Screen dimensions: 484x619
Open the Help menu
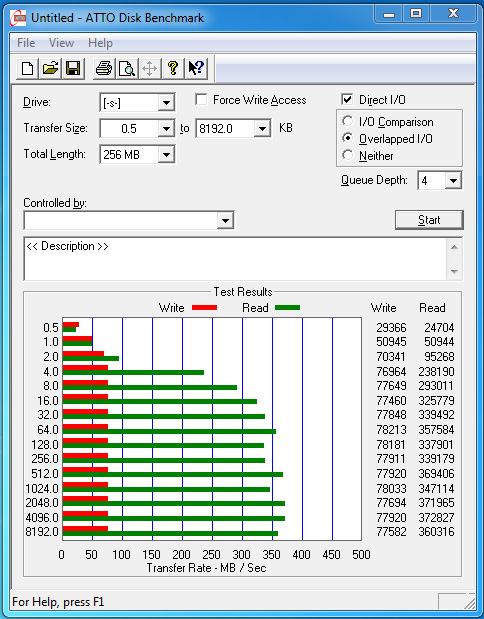click(x=100, y=43)
